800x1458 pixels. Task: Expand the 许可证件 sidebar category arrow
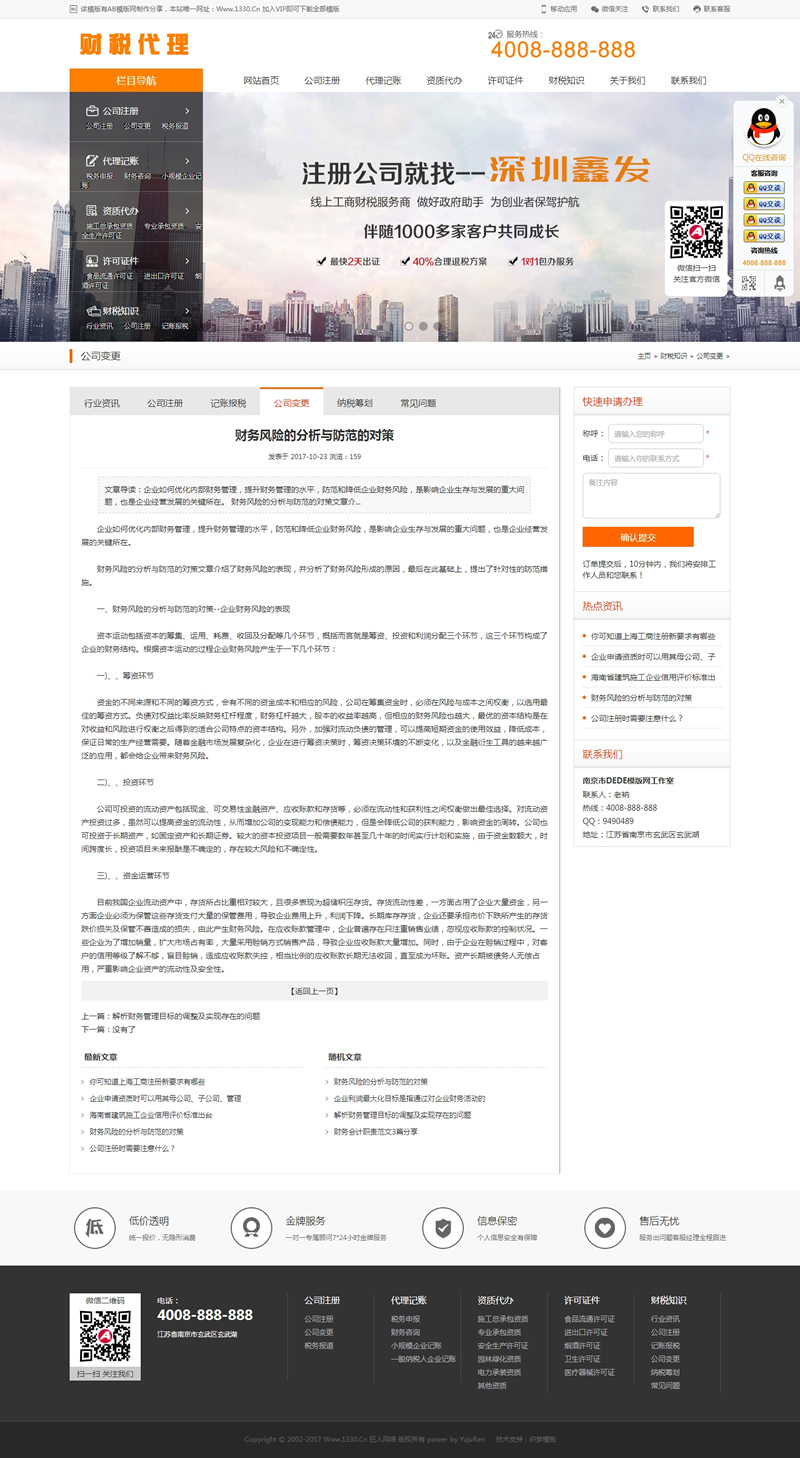point(187,261)
